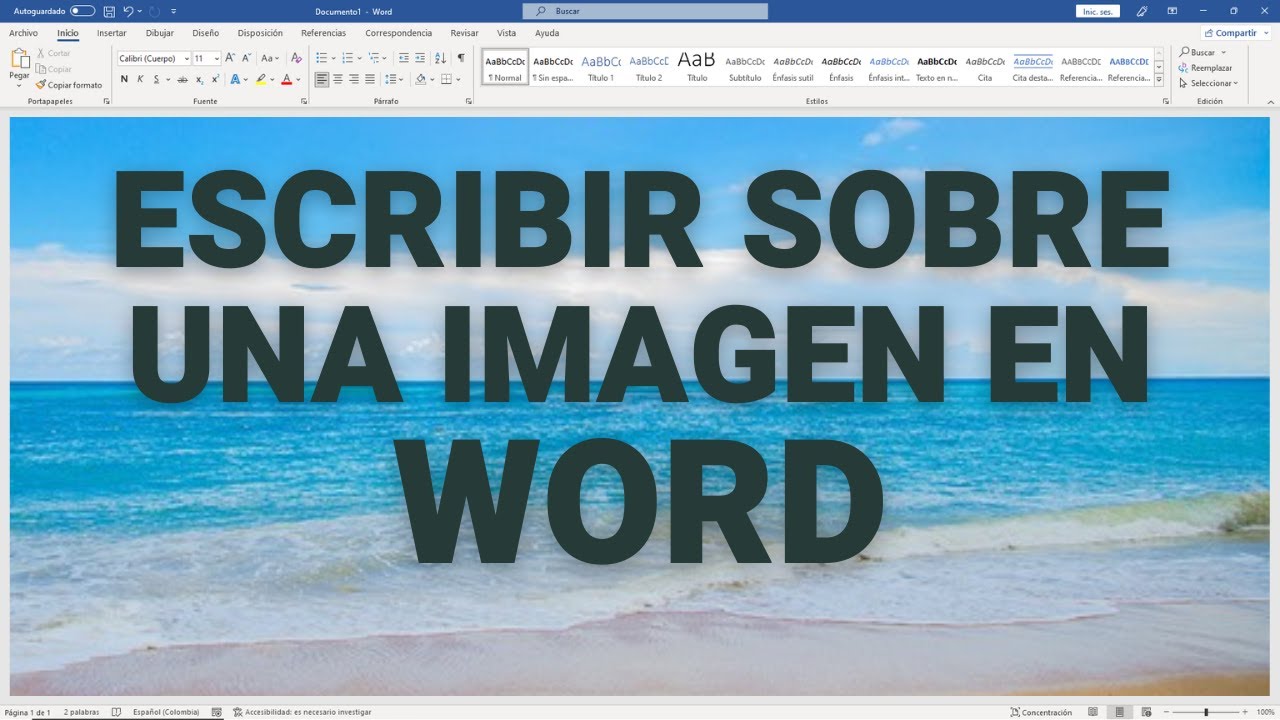Image resolution: width=1280 pixels, height=720 pixels.
Task: Switch to the Diseño tab
Action: pyautogui.click(x=205, y=33)
